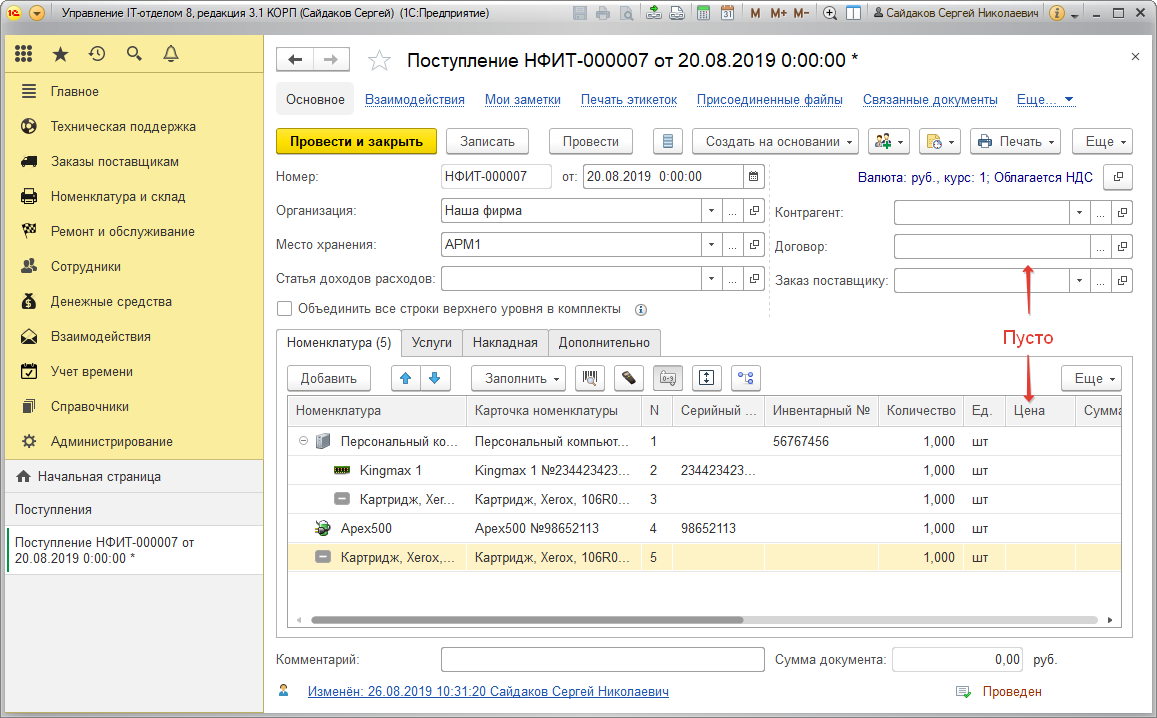
Task: Expand the Организация dropdown
Action: point(711,210)
